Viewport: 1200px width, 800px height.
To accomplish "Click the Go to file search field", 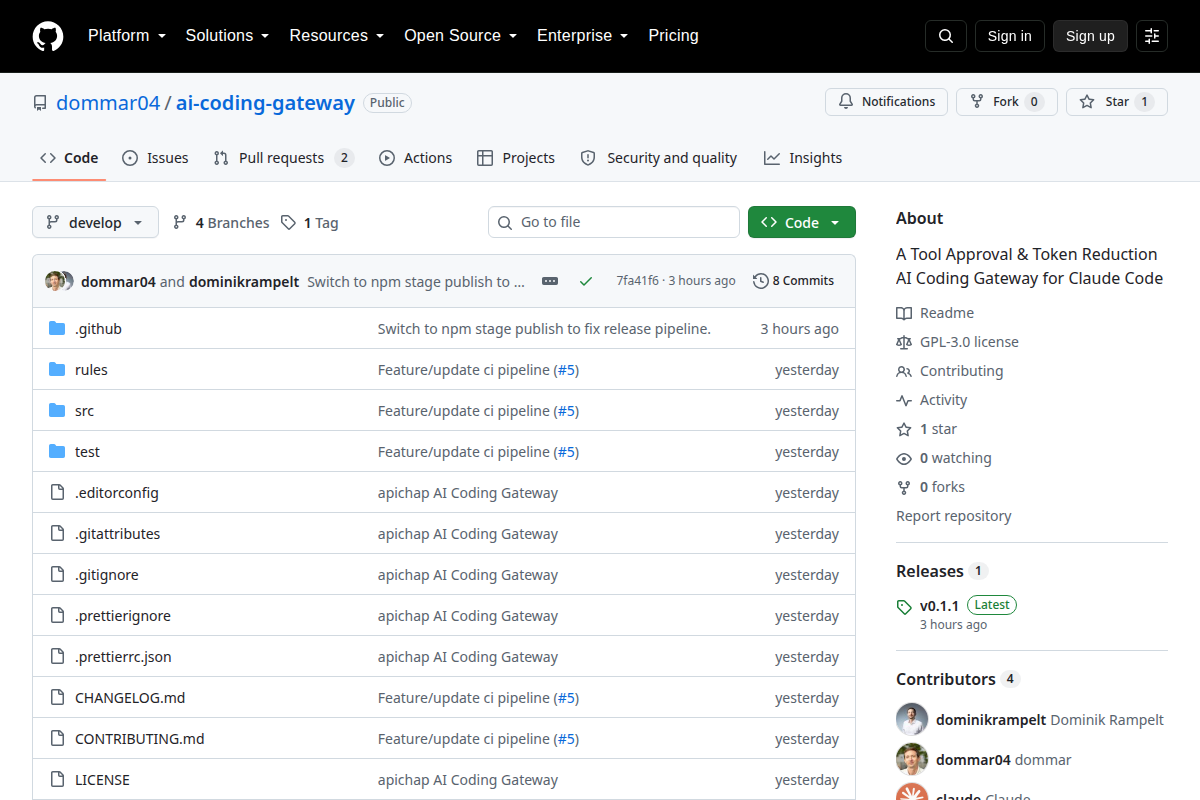I will 614,222.
